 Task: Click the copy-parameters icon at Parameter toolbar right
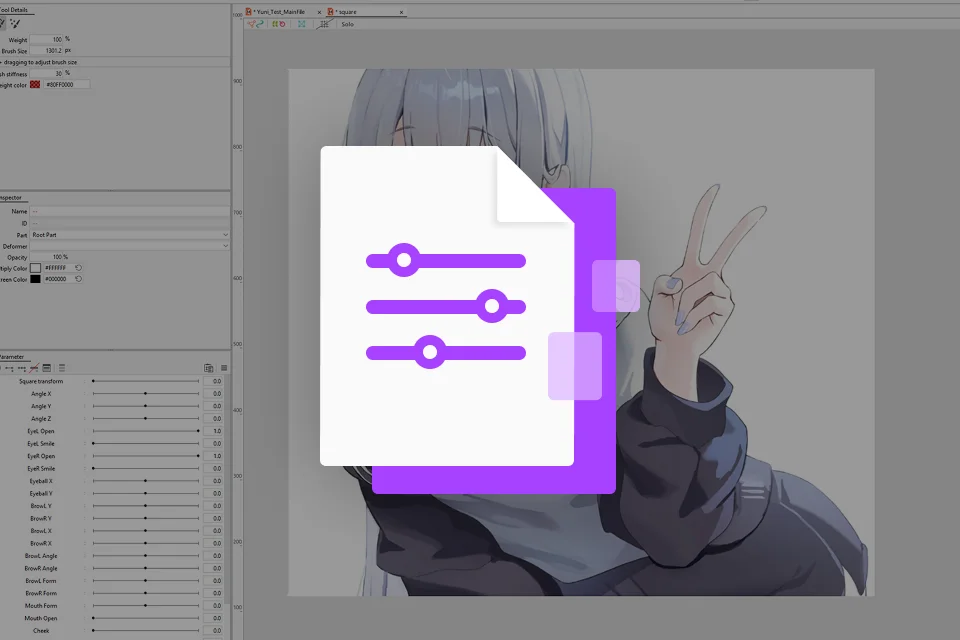pos(209,368)
